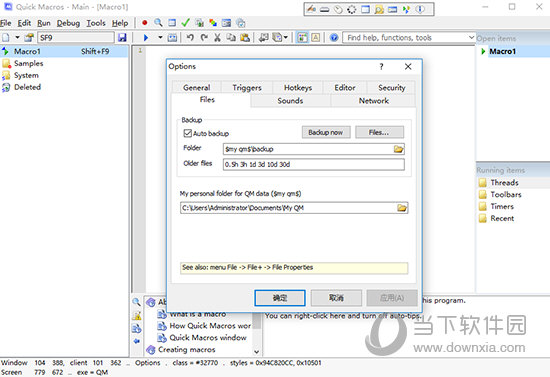Switch to the Network tab in Options
The image size is (550, 377).
(x=374, y=101)
